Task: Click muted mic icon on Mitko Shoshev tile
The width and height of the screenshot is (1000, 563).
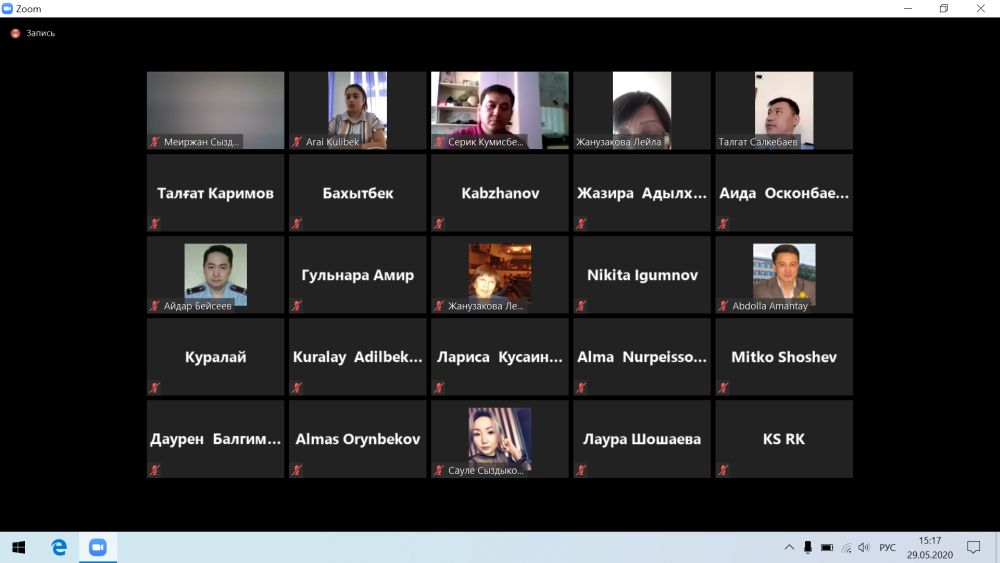Action: [x=723, y=387]
